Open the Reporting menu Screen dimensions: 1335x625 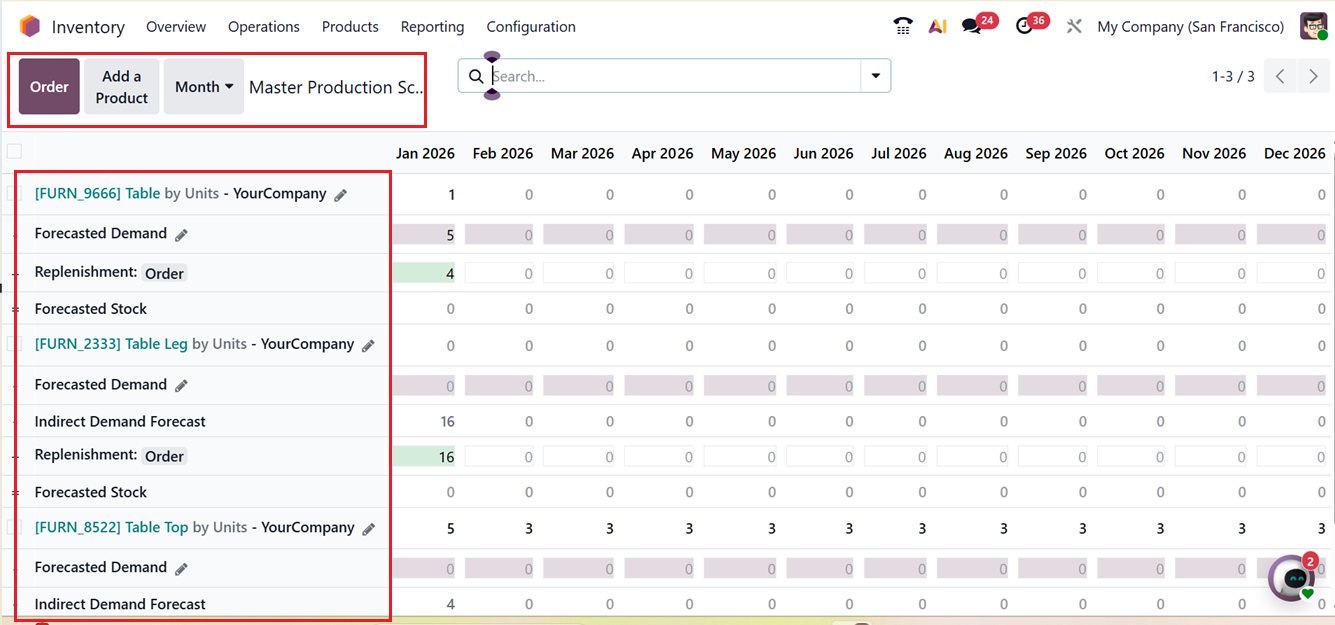tap(432, 26)
